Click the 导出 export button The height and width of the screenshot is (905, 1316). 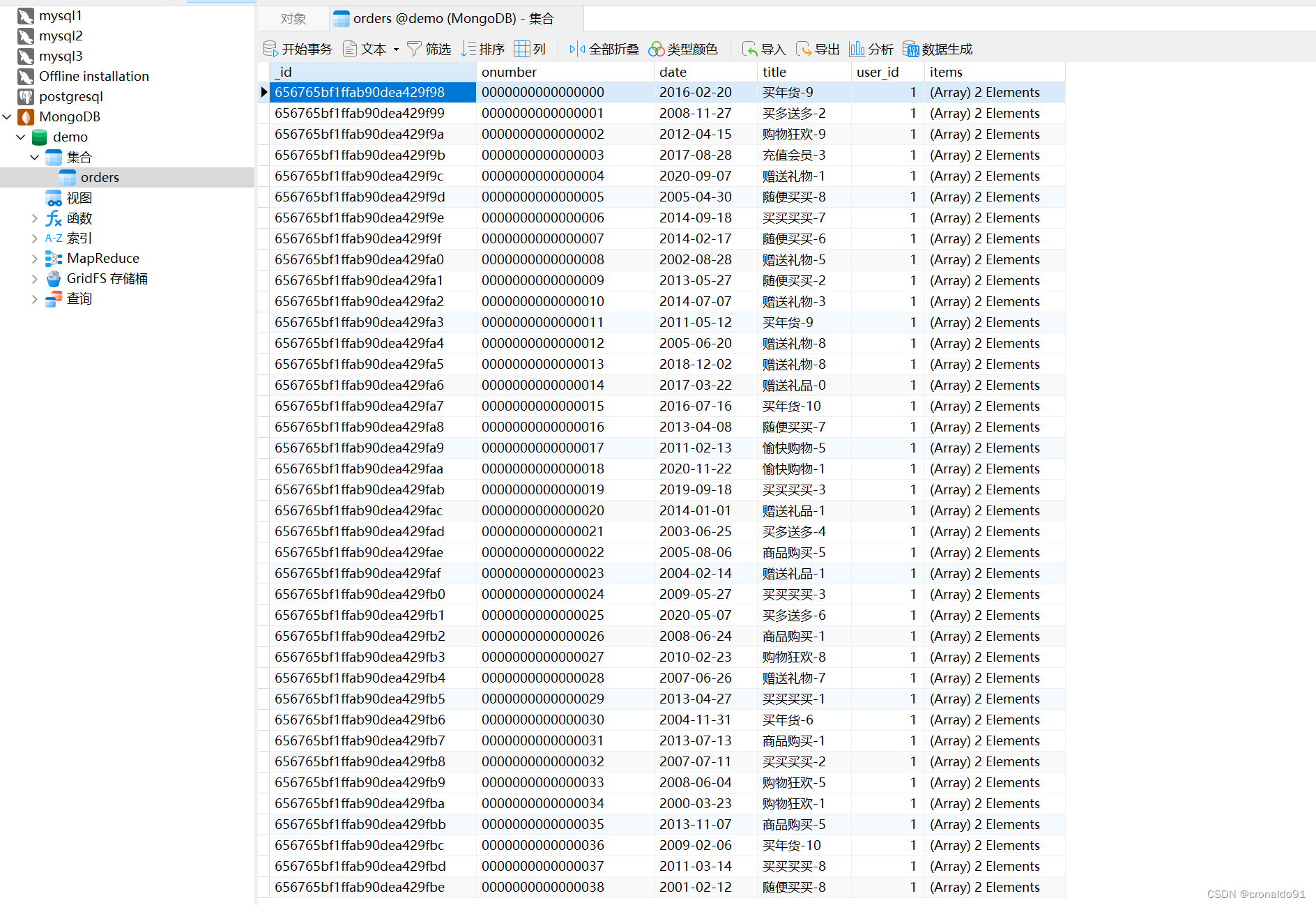pos(818,49)
